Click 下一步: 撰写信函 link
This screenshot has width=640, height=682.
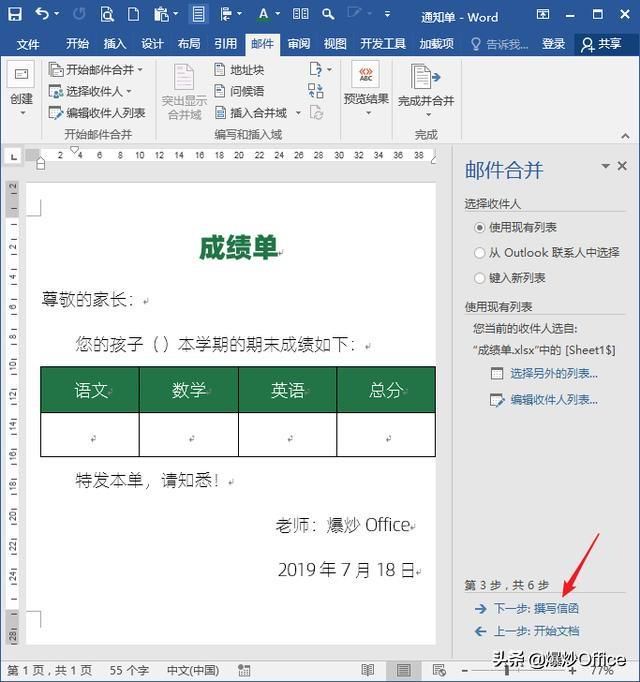pyautogui.click(x=536, y=608)
